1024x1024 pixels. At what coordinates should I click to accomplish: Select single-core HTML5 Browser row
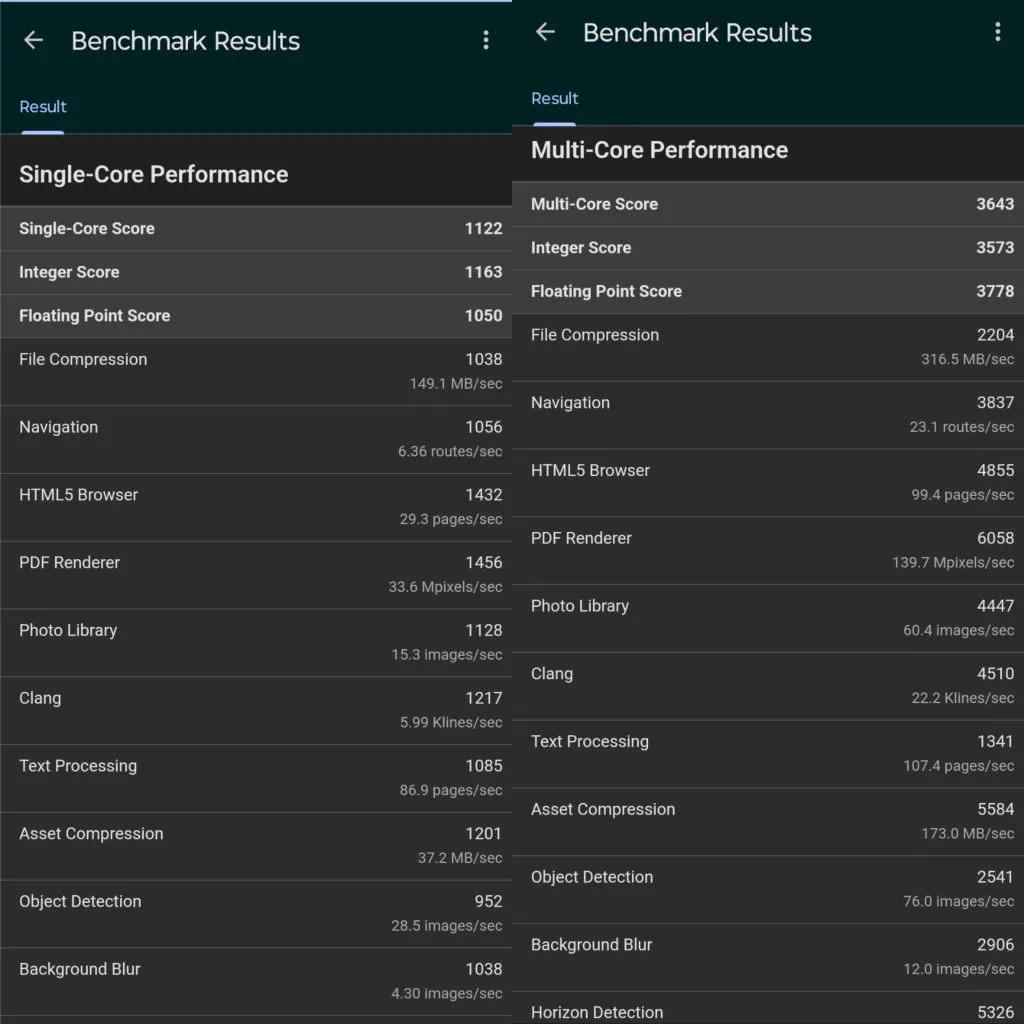pos(256,507)
